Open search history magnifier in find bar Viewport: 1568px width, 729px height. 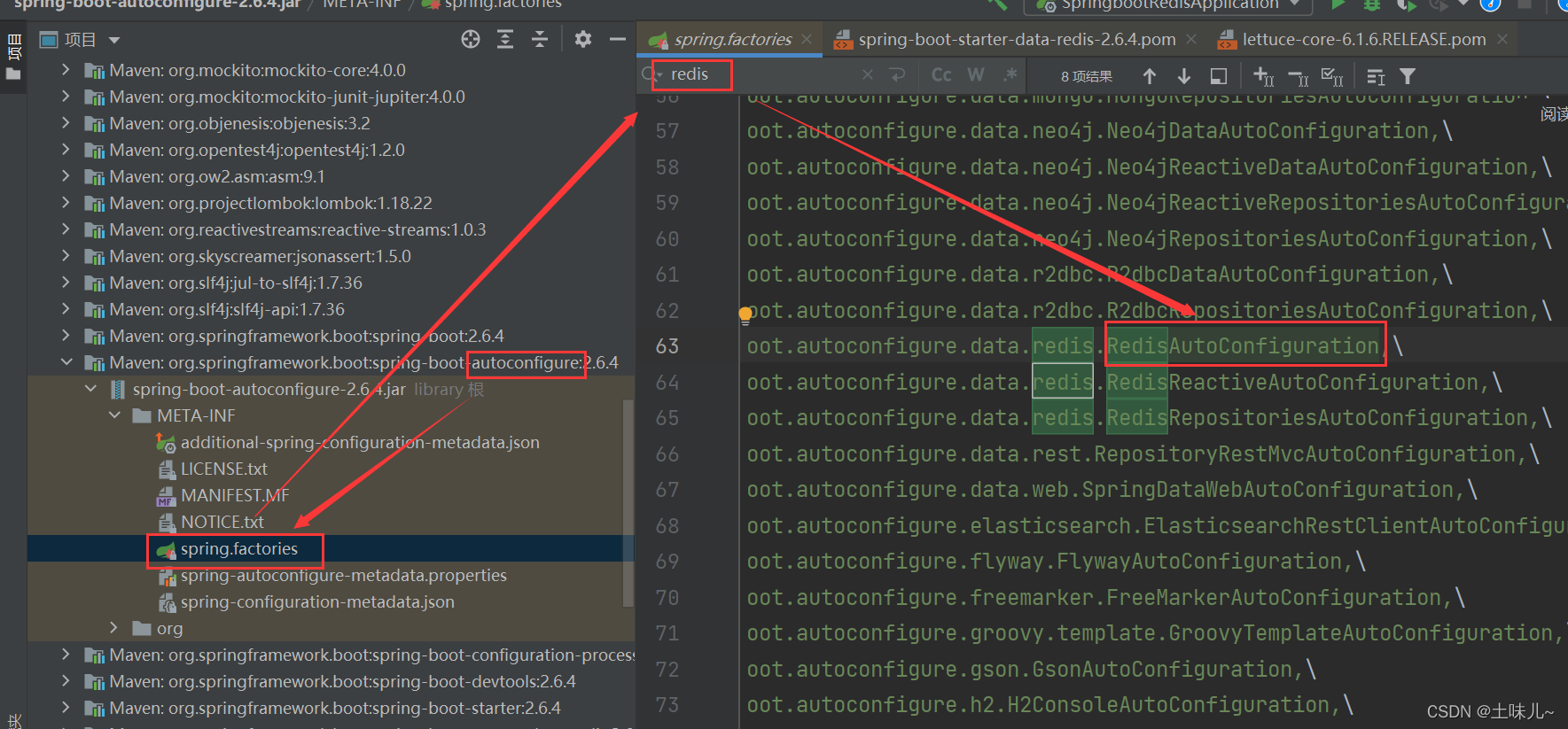pyautogui.click(x=651, y=74)
